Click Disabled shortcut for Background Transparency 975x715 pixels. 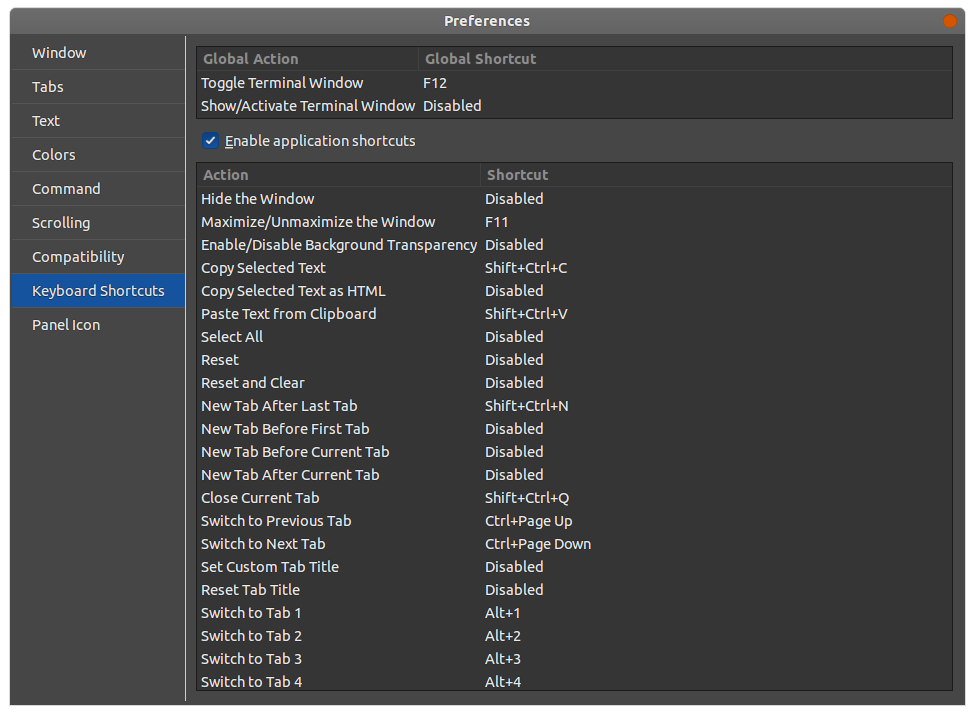pos(514,245)
